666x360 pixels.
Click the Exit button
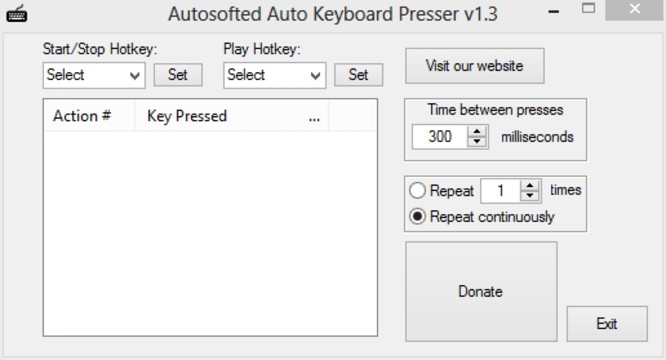click(607, 324)
